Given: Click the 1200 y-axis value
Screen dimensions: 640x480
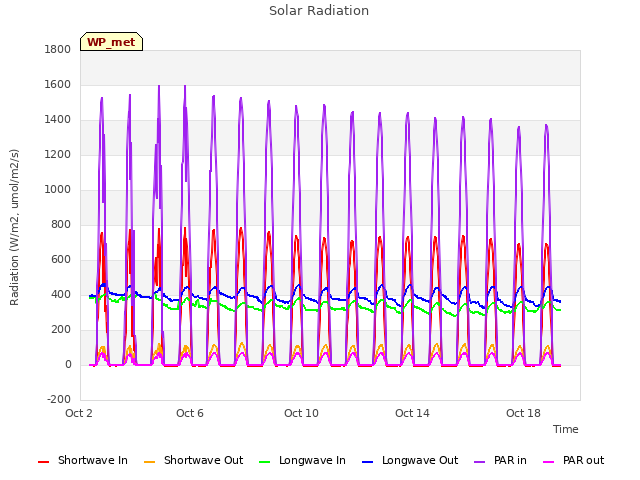Looking at the screenshot, I should pyautogui.click(x=58, y=155).
